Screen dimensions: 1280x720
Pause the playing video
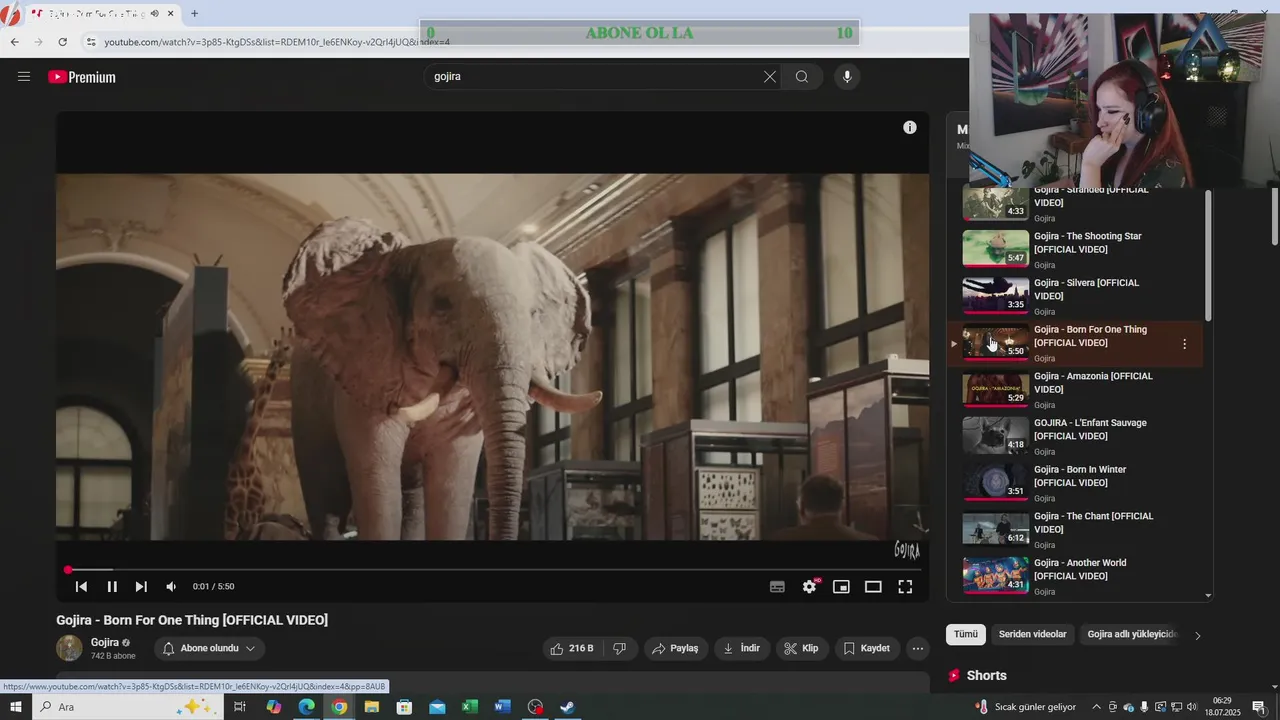pos(112,587)
